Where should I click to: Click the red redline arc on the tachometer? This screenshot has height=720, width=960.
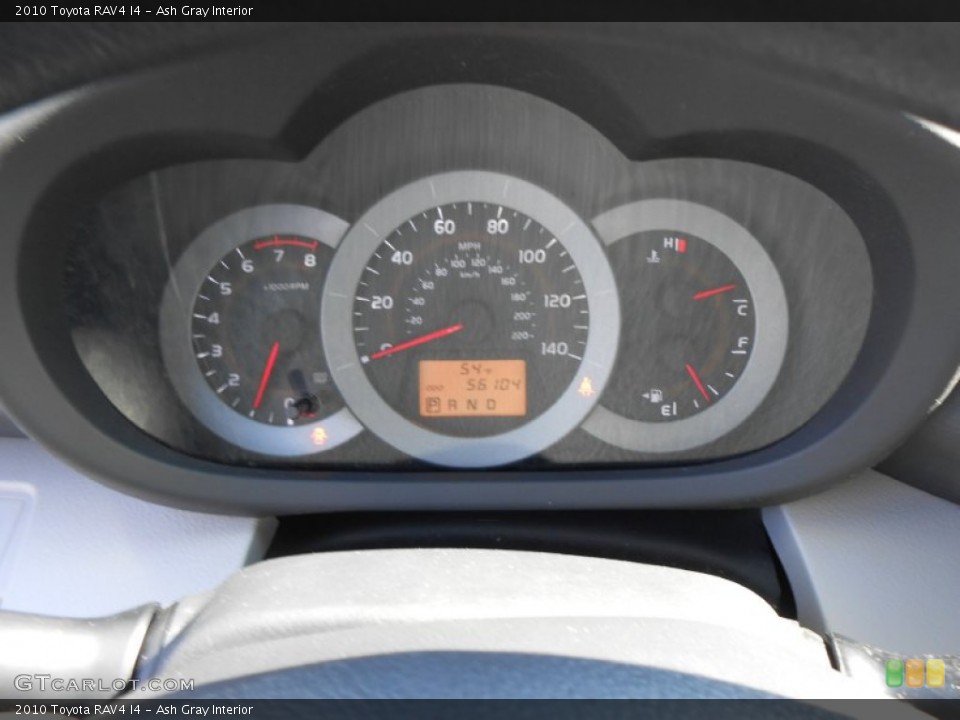[285, 243]
